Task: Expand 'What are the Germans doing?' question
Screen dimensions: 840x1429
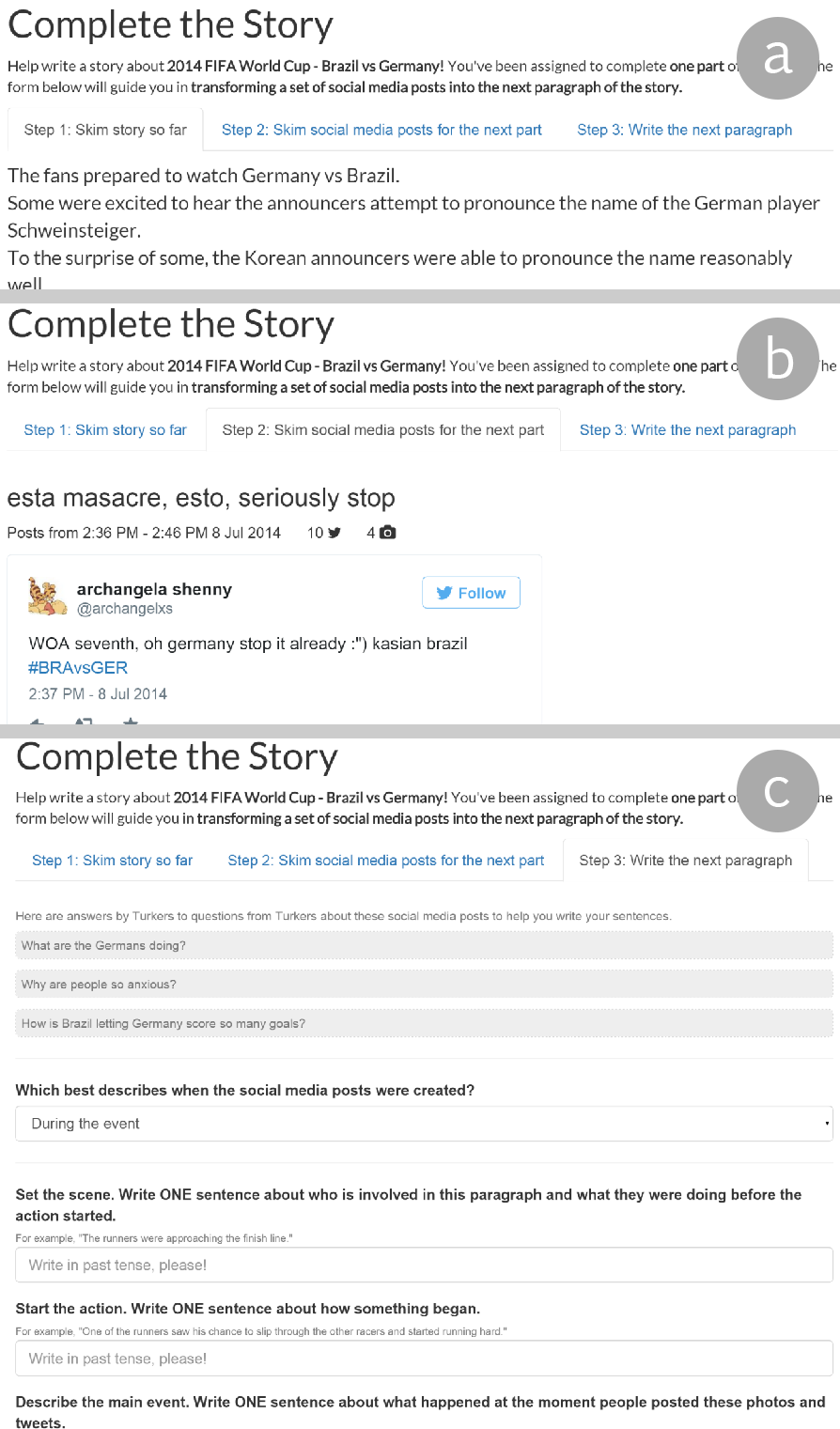Action: 424,946
